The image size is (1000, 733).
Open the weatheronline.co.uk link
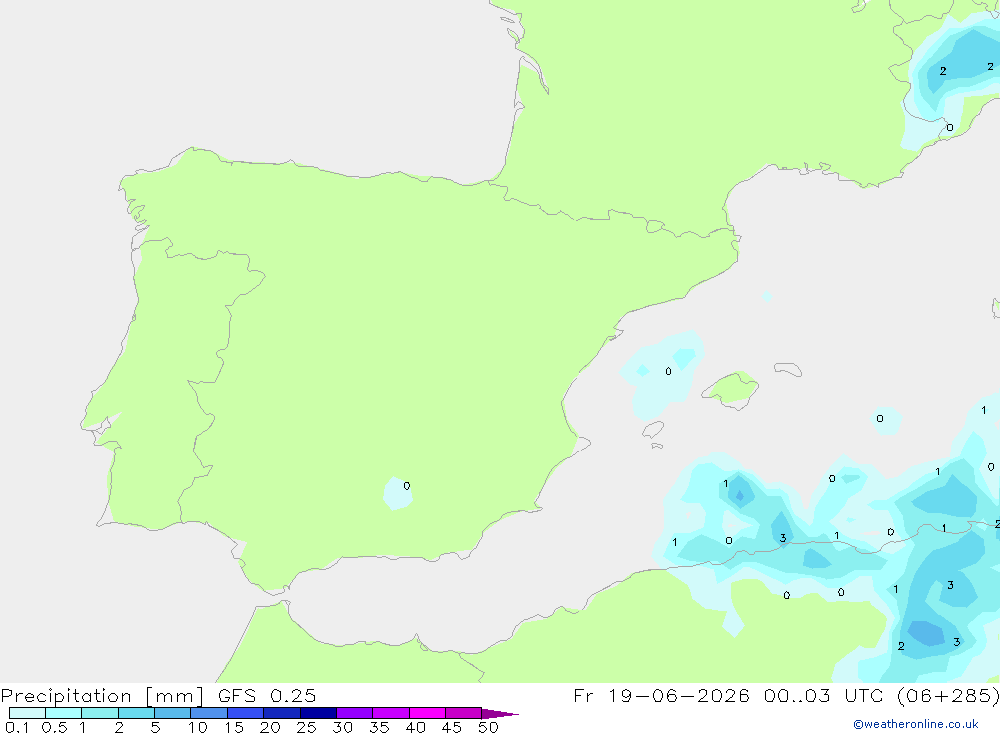pyautogui.click(x=916, y=724)
